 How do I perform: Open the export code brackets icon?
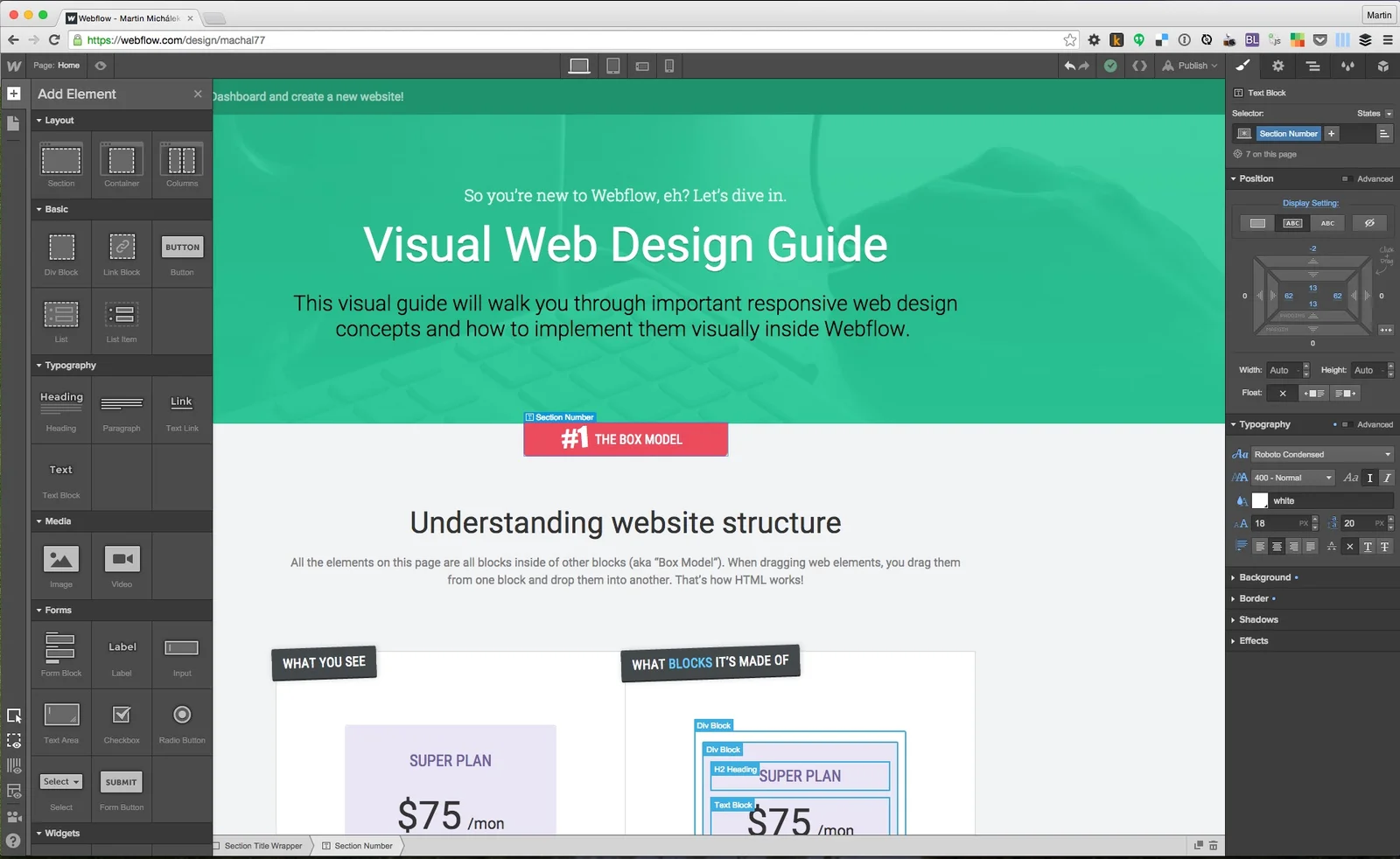pyautogui.click(x=1139, y=66)
